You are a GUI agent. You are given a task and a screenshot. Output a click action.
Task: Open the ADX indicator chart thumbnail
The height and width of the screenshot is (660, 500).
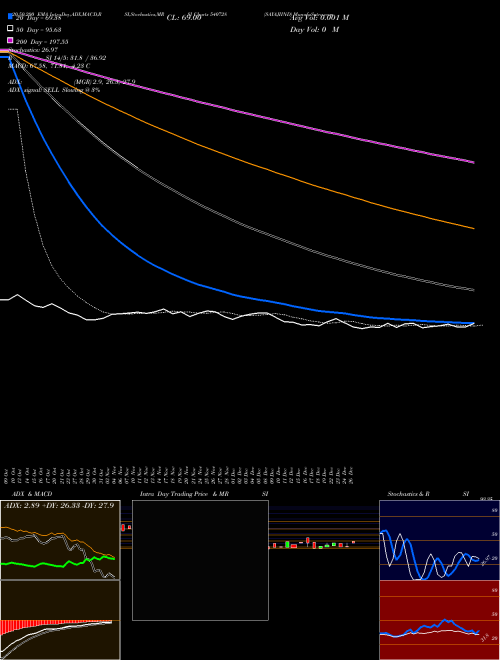click(x=60, y=540)
